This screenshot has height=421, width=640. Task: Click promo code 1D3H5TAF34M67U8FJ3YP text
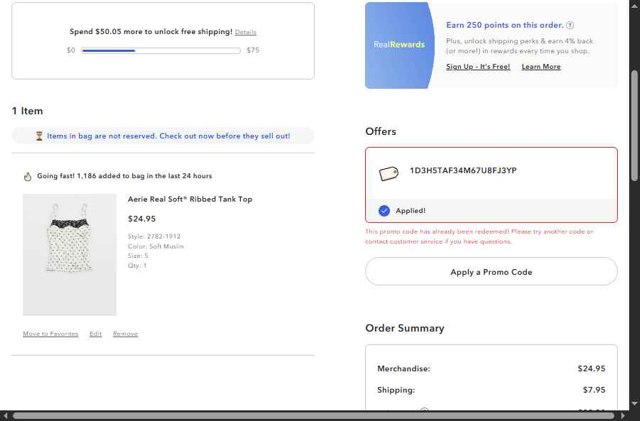463,171
